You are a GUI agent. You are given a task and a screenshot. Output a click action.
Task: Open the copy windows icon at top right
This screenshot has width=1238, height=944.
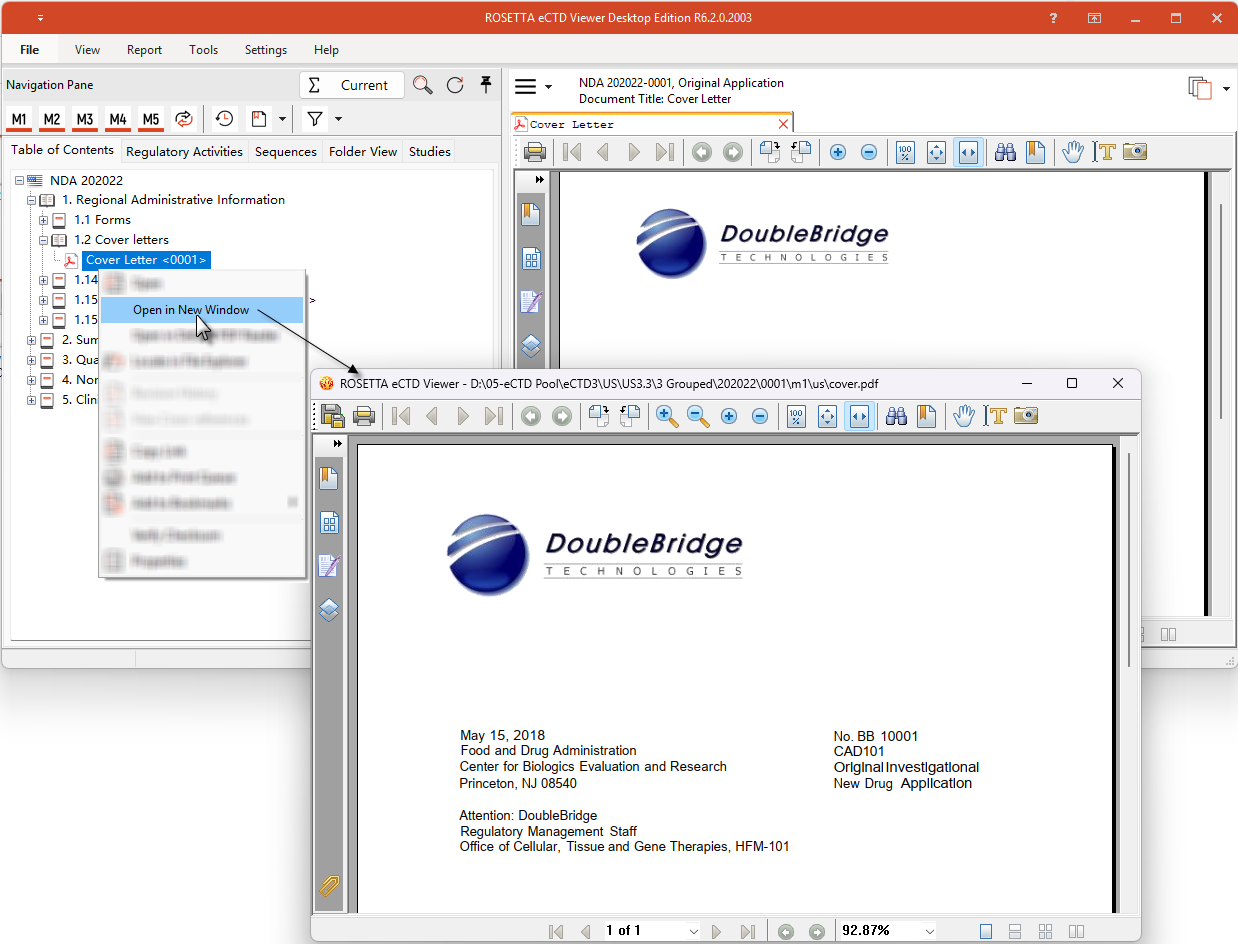(1200, 88)
